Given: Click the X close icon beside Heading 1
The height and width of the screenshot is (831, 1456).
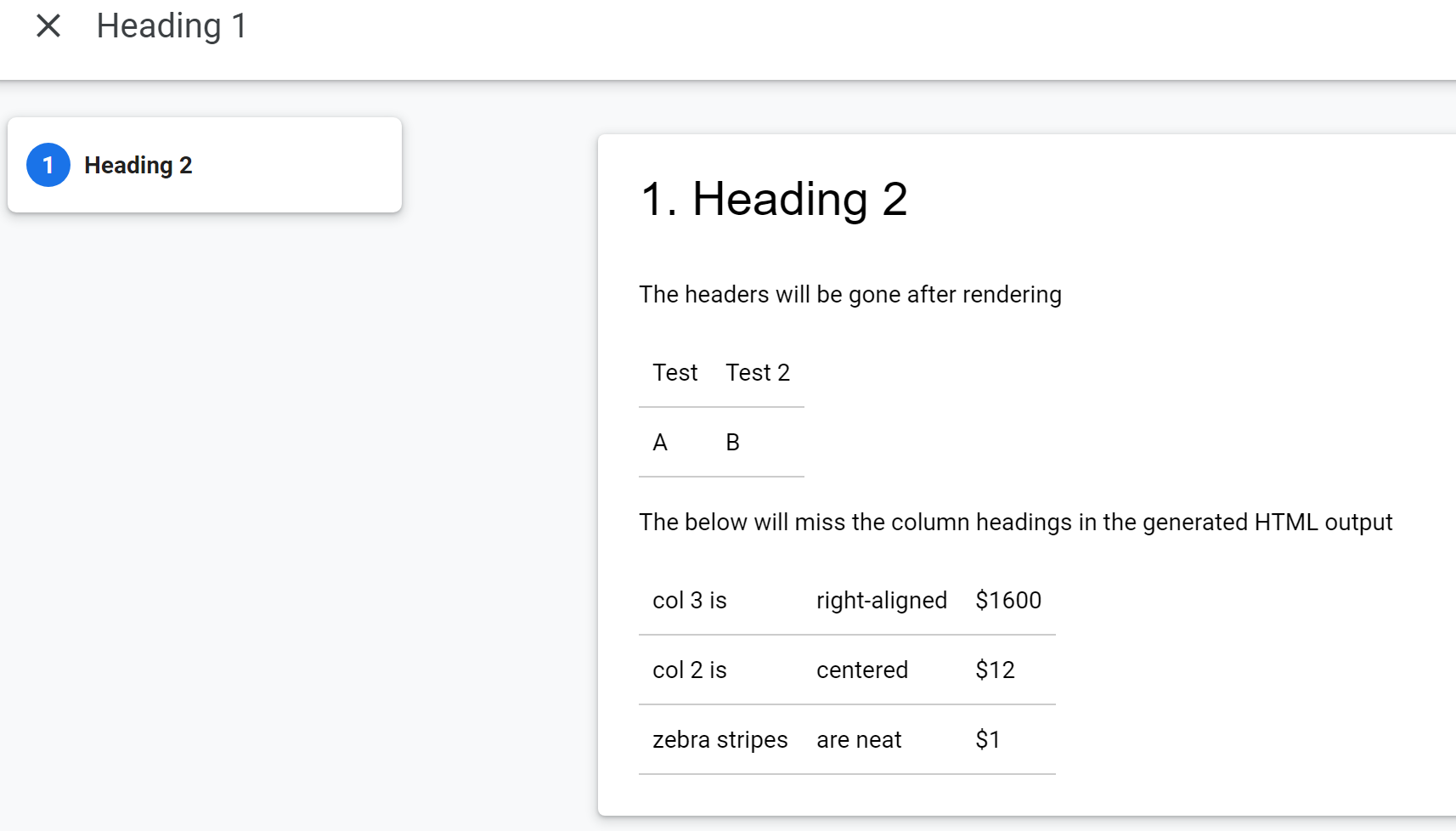Looking at the screenshot, I should (x=48, y=25).
